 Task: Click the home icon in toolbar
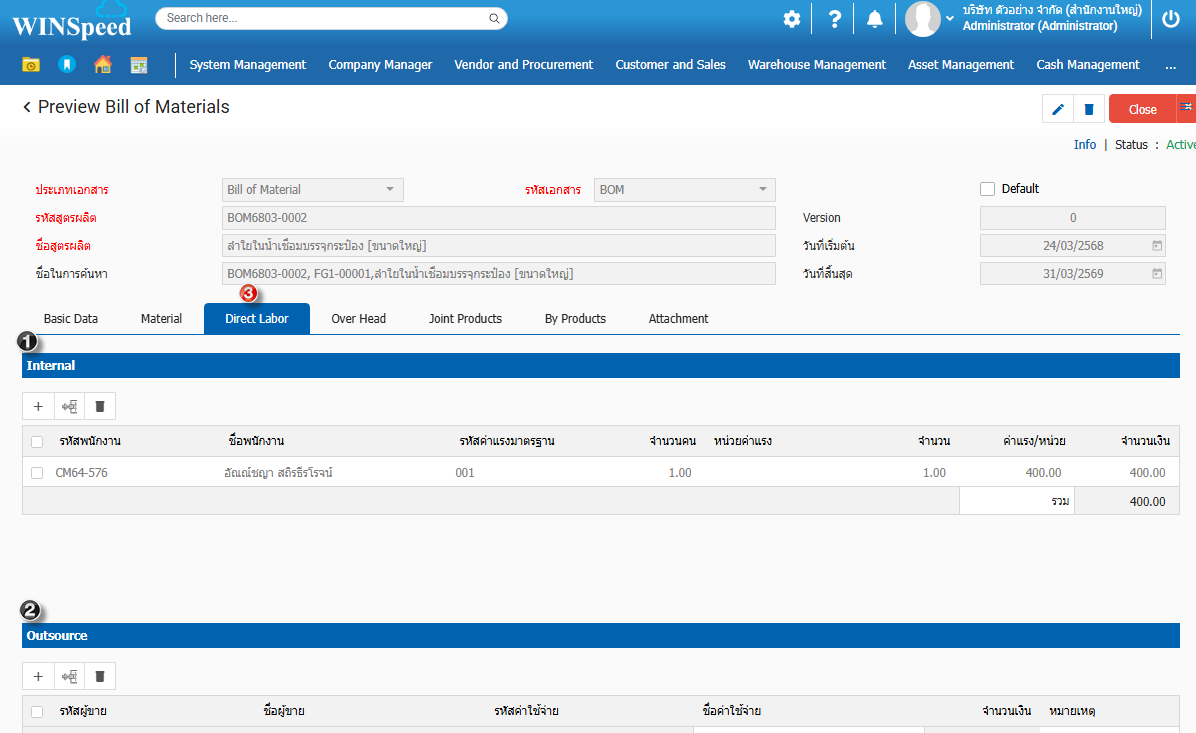(102, 65)
